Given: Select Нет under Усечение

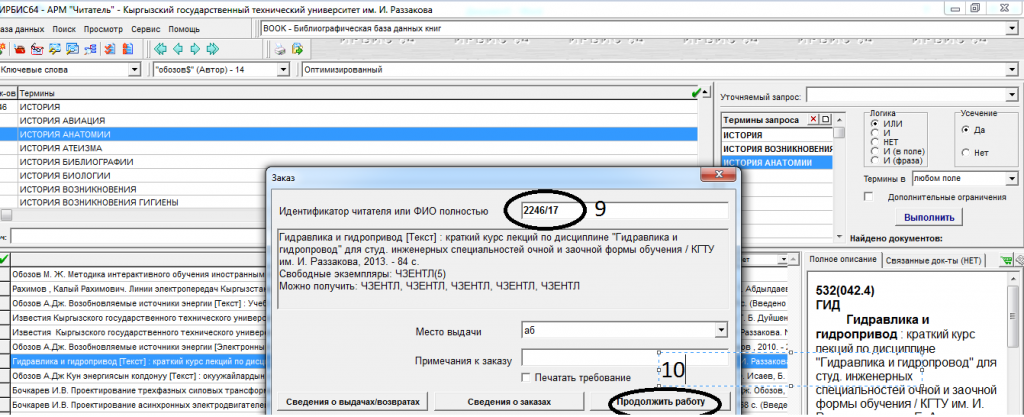Looking at the screenshot, I should click(x=965, y=151).
